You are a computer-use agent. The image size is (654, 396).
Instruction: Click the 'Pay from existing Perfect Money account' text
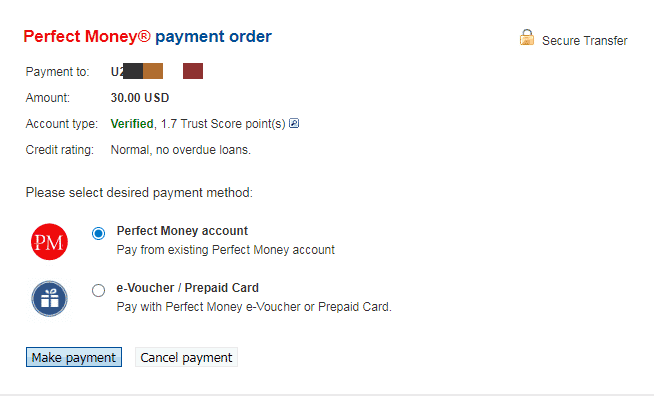[226, 250]
